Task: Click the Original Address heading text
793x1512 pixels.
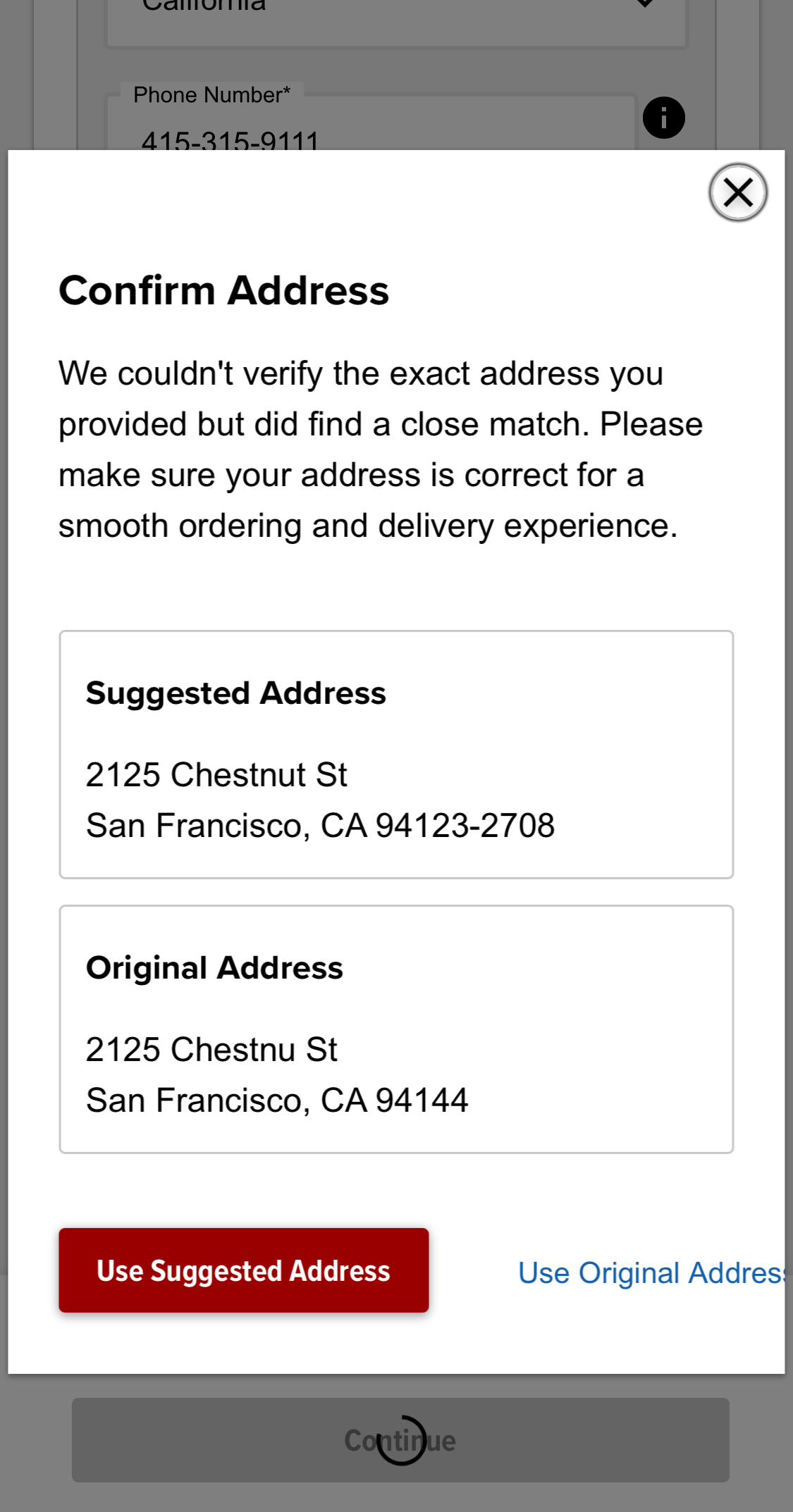Action: coord(214,968)
